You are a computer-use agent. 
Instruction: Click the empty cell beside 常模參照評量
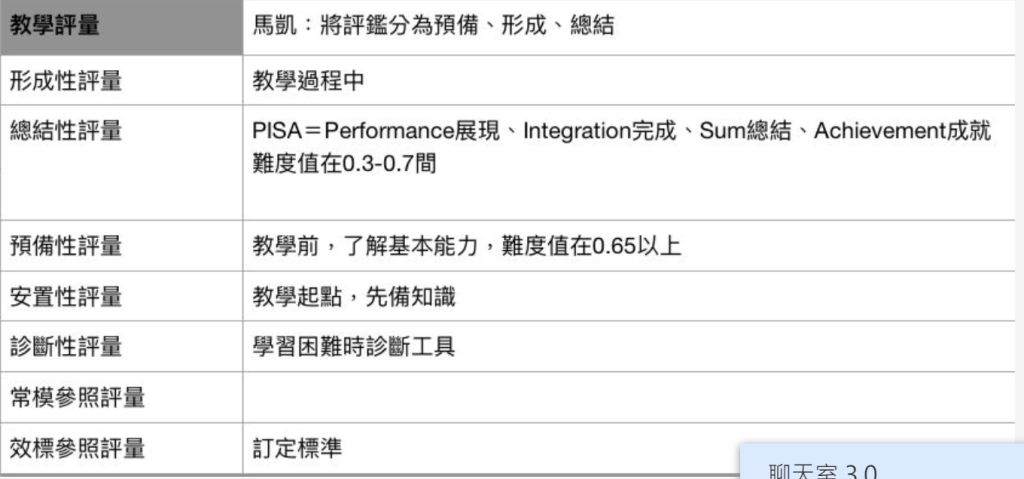click(x=628, y=398)
